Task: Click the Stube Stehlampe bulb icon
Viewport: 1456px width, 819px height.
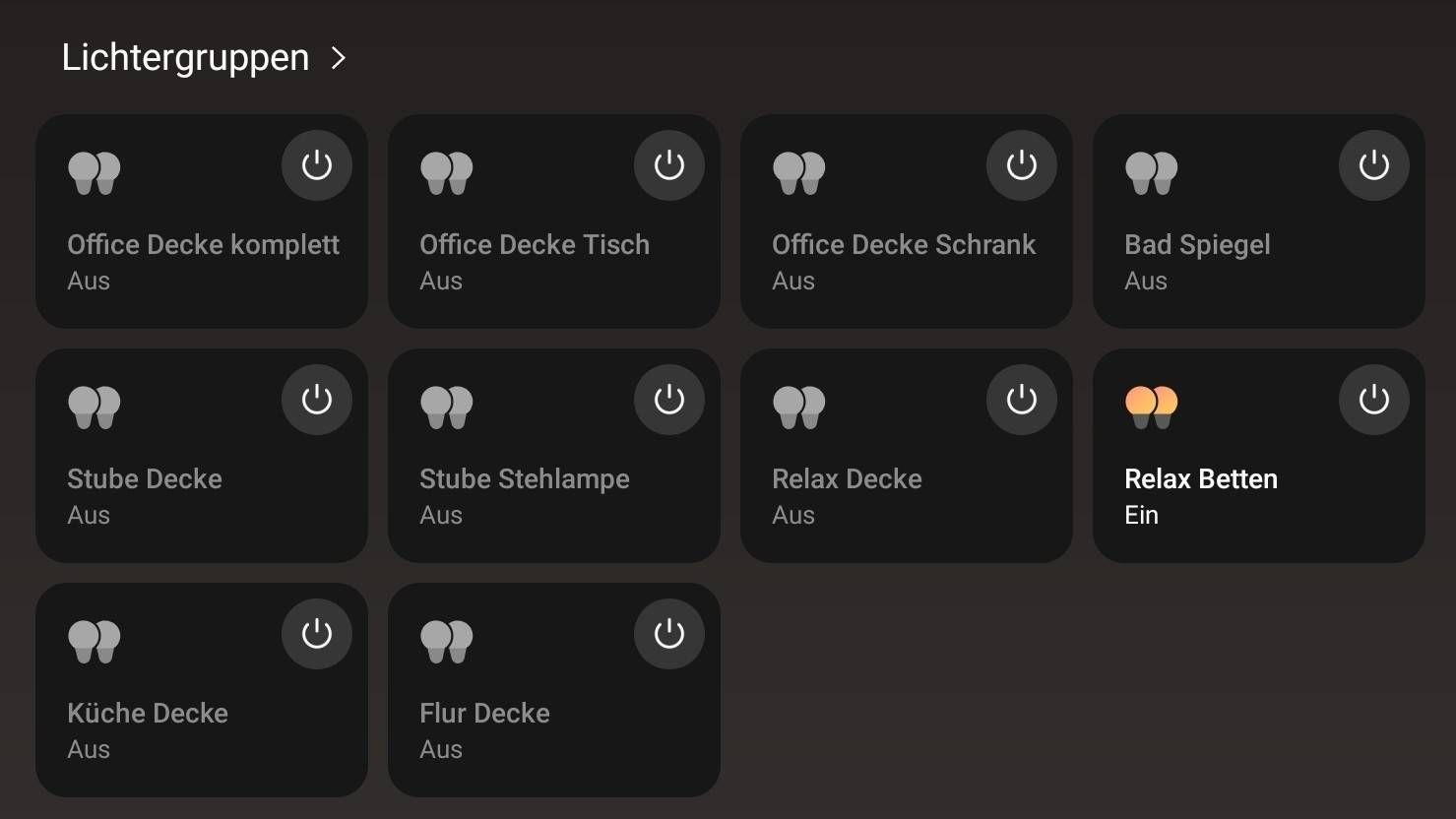Action: [x=447, y=408]
